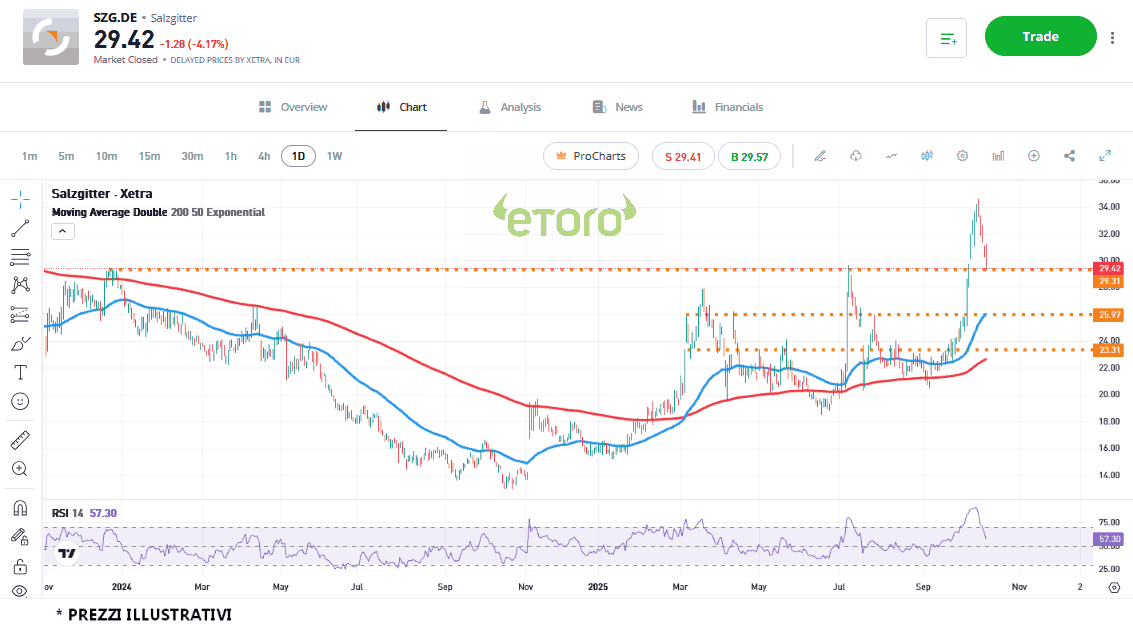The image size is (1133, 625).
Task: Open ProCharts view
Action: 590,156
